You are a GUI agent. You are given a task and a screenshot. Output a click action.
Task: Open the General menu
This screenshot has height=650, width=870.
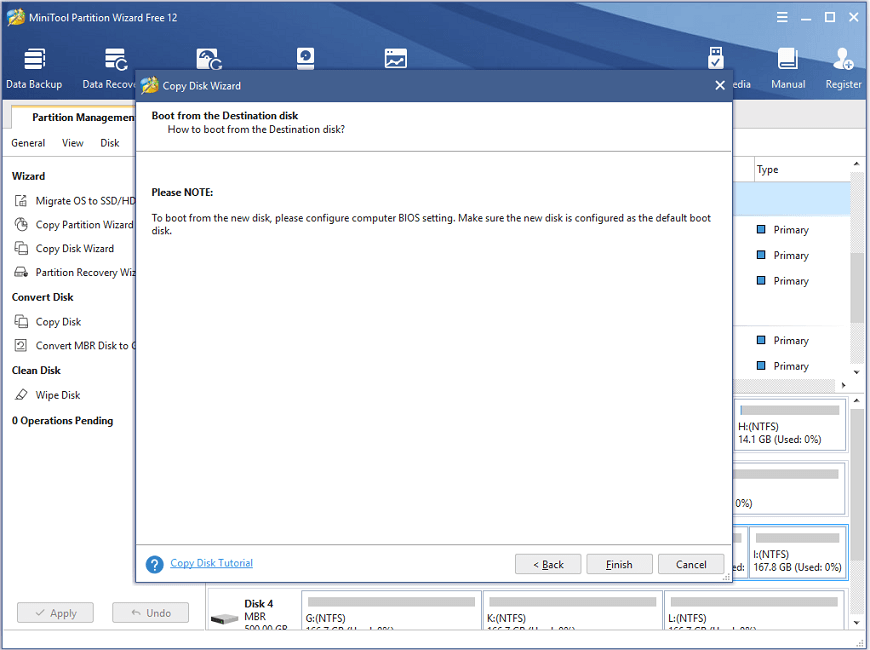click(28, 143)
